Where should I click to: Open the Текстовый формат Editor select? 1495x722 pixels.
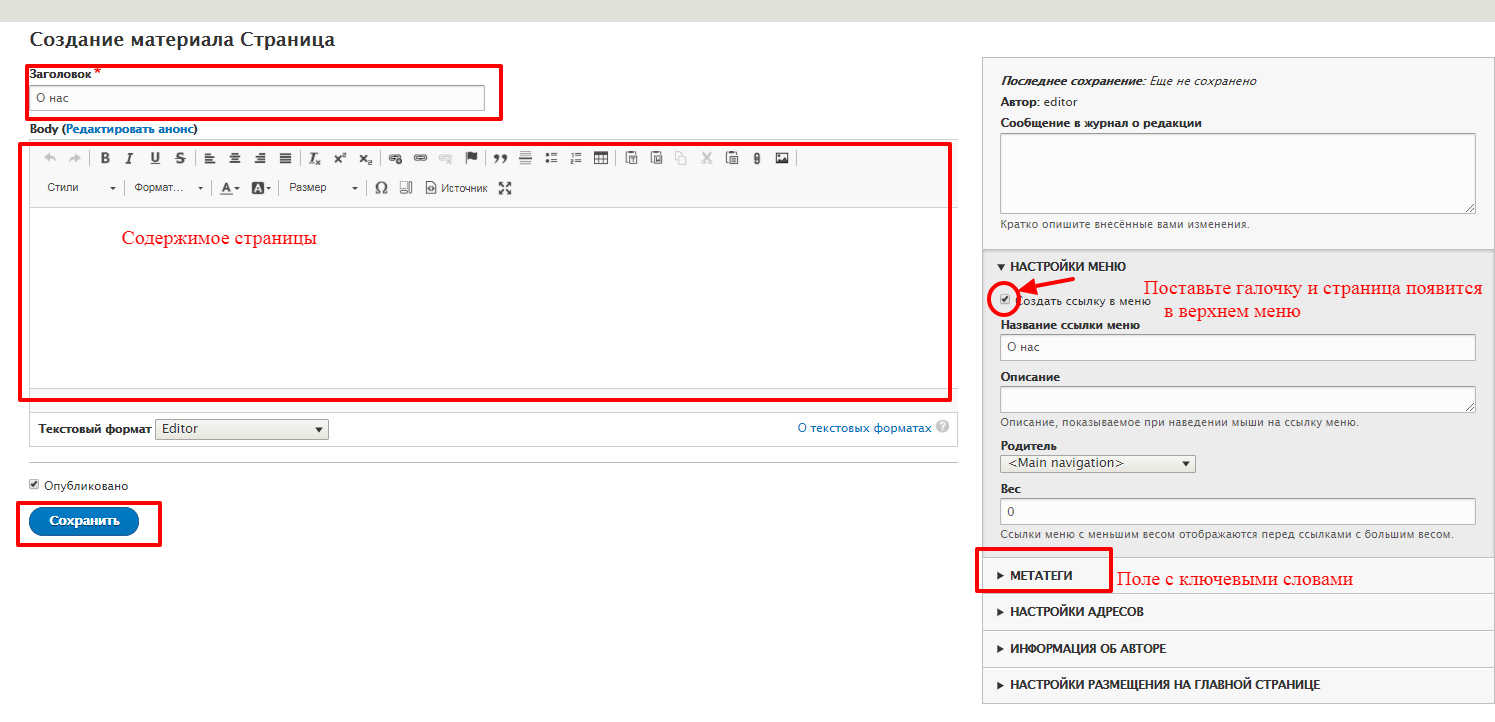pos(242,429)
